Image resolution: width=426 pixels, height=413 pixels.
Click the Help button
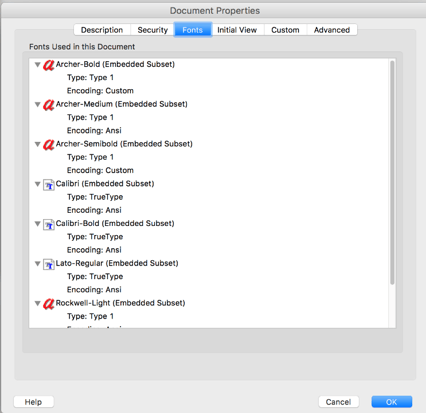click(33, 402)
